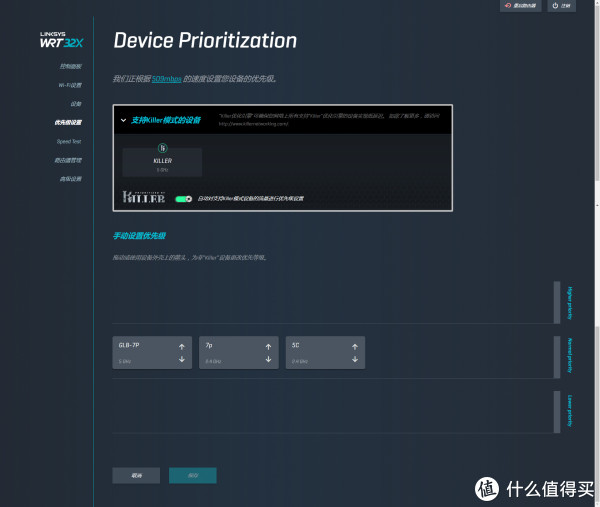
Task: Select the KILLER 5 GHz device card
Action: point(162,162)
